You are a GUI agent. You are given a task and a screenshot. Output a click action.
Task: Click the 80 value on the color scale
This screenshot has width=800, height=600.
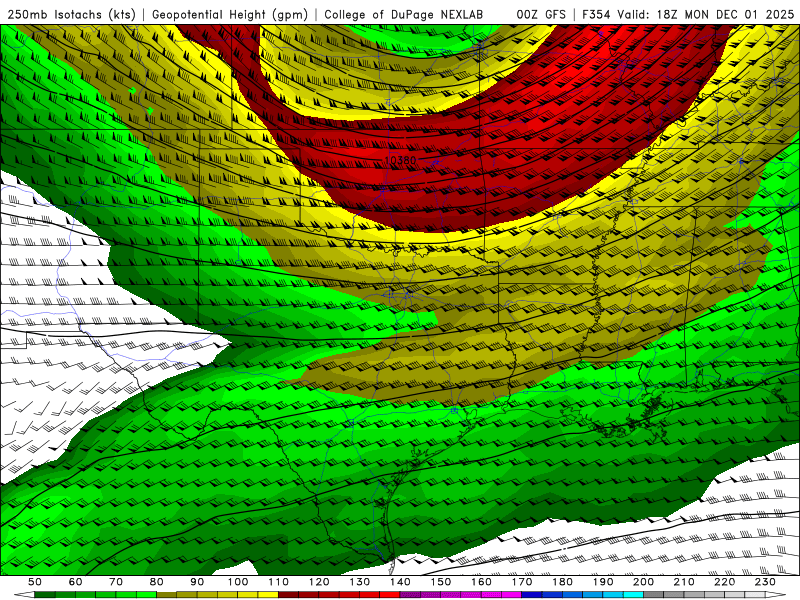click(157, 582)
